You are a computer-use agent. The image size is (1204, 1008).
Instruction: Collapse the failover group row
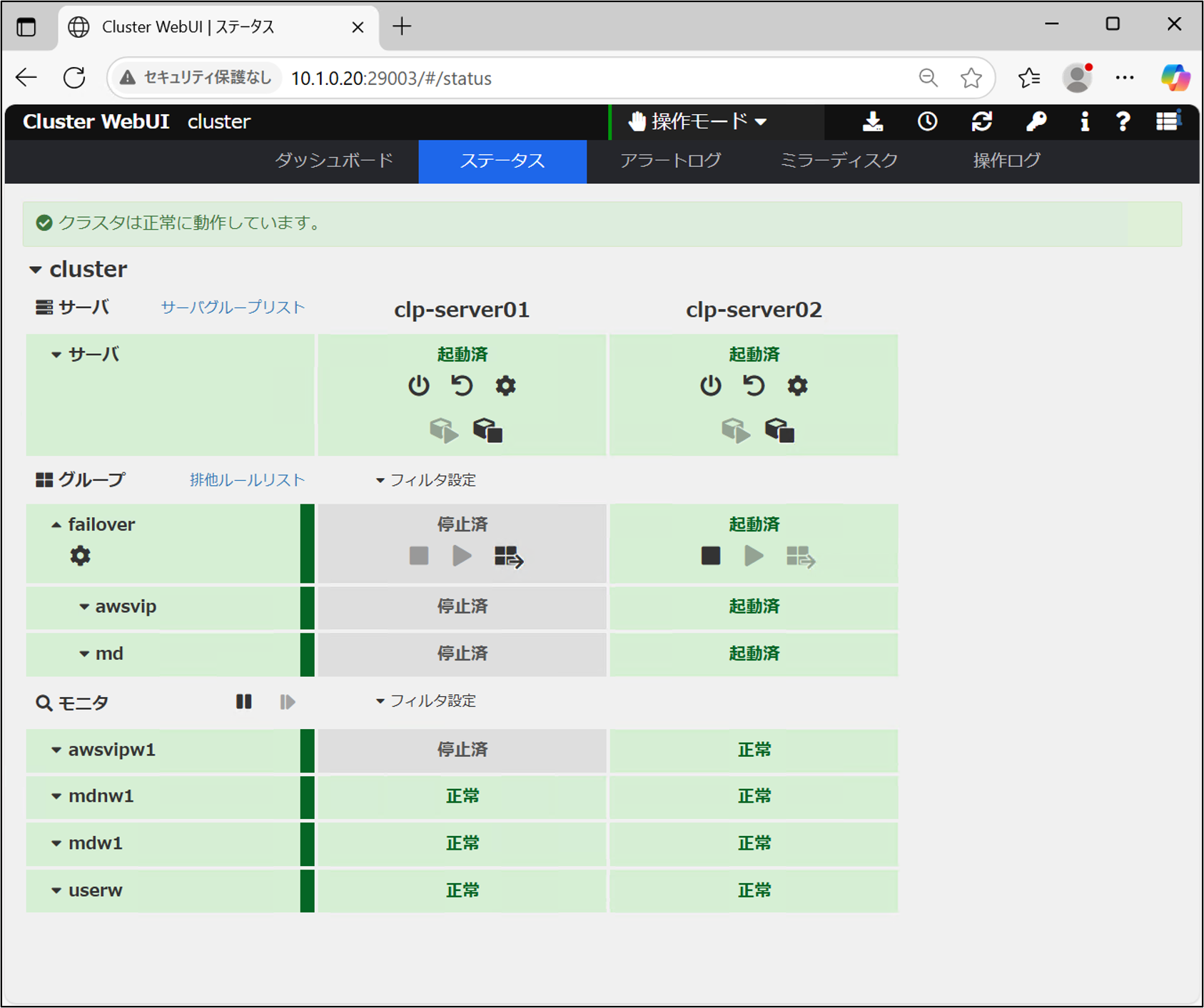[56, 525]
